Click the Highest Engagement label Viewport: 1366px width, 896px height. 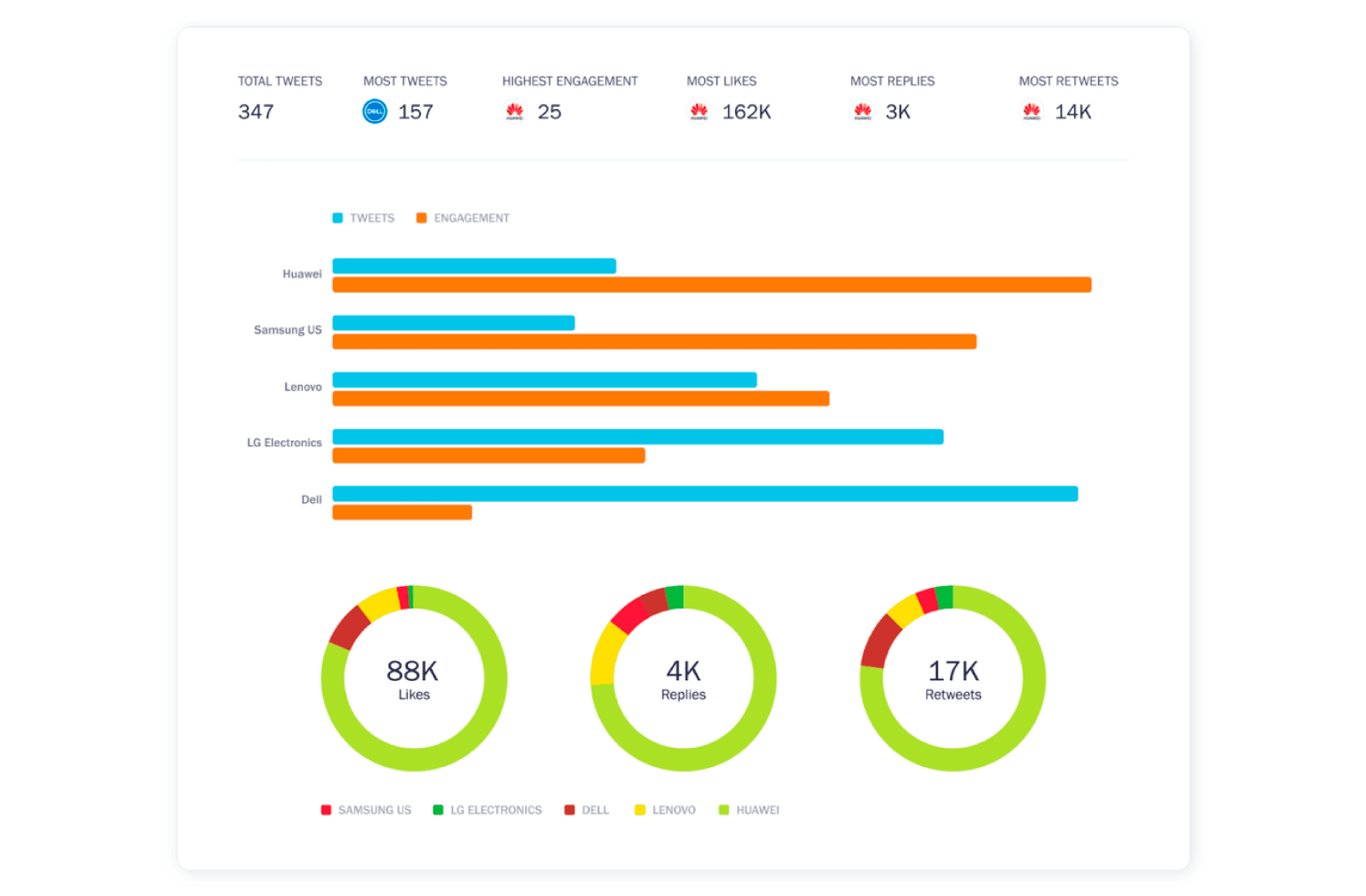tap(569, 81)
